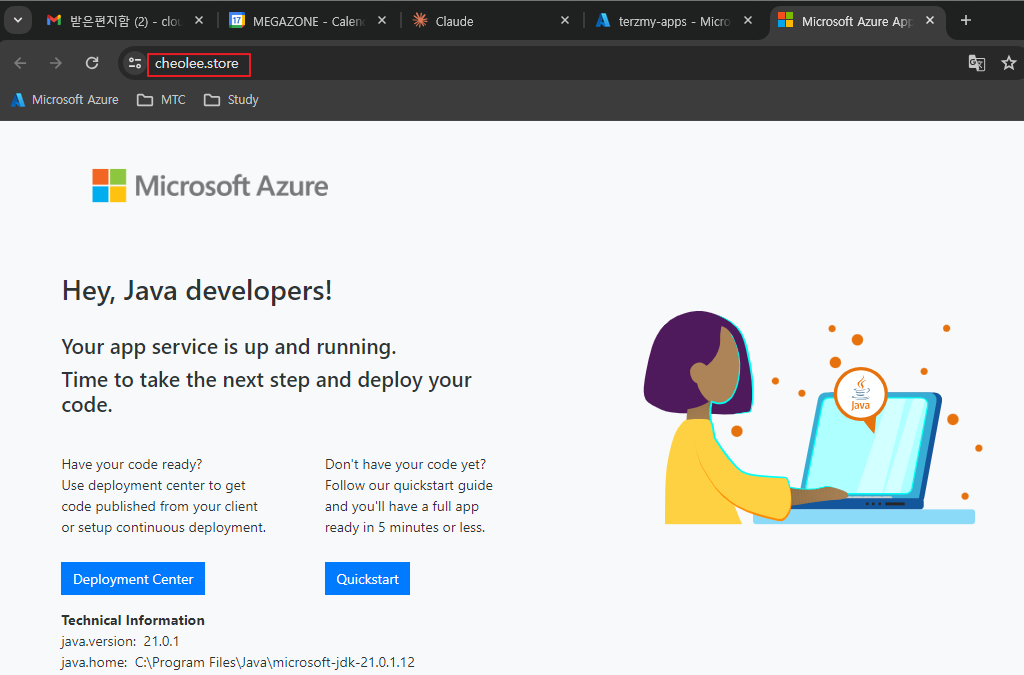This screenshot has width=1024, height=675.
Task: Open the Quickstart guide button
Action: click(367, 578)
